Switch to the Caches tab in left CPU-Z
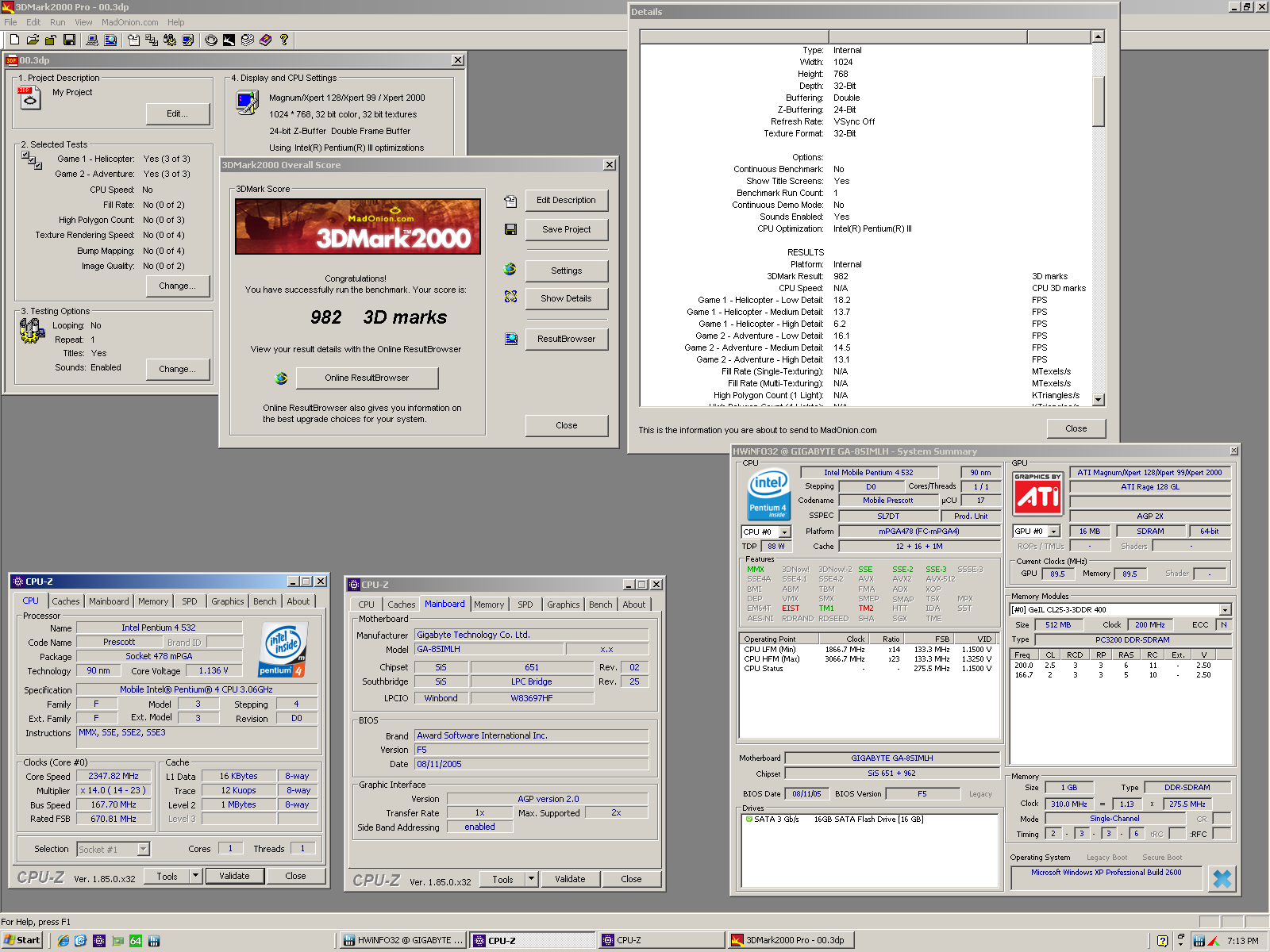Viewport: 1270px width, 952px height. tap(66, 601)
